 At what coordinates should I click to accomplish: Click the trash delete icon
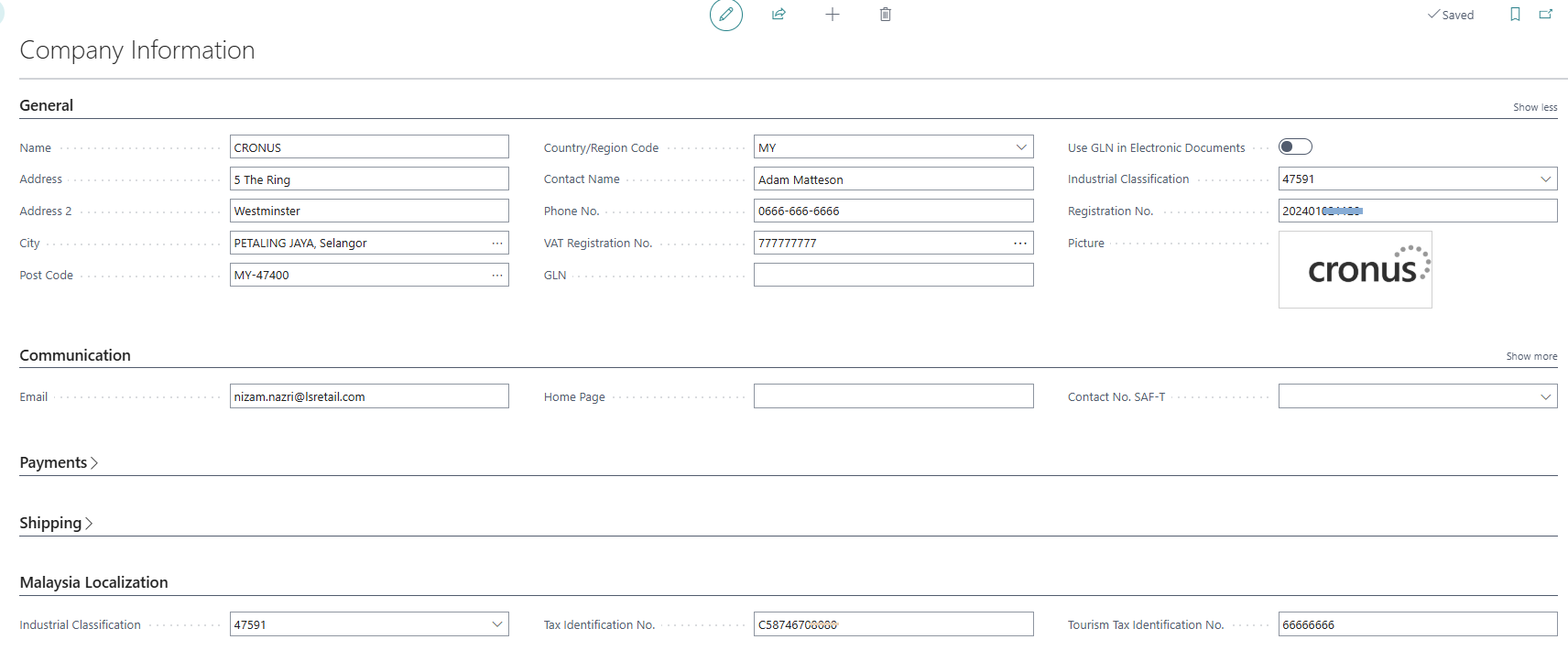(x=885, y=15)
